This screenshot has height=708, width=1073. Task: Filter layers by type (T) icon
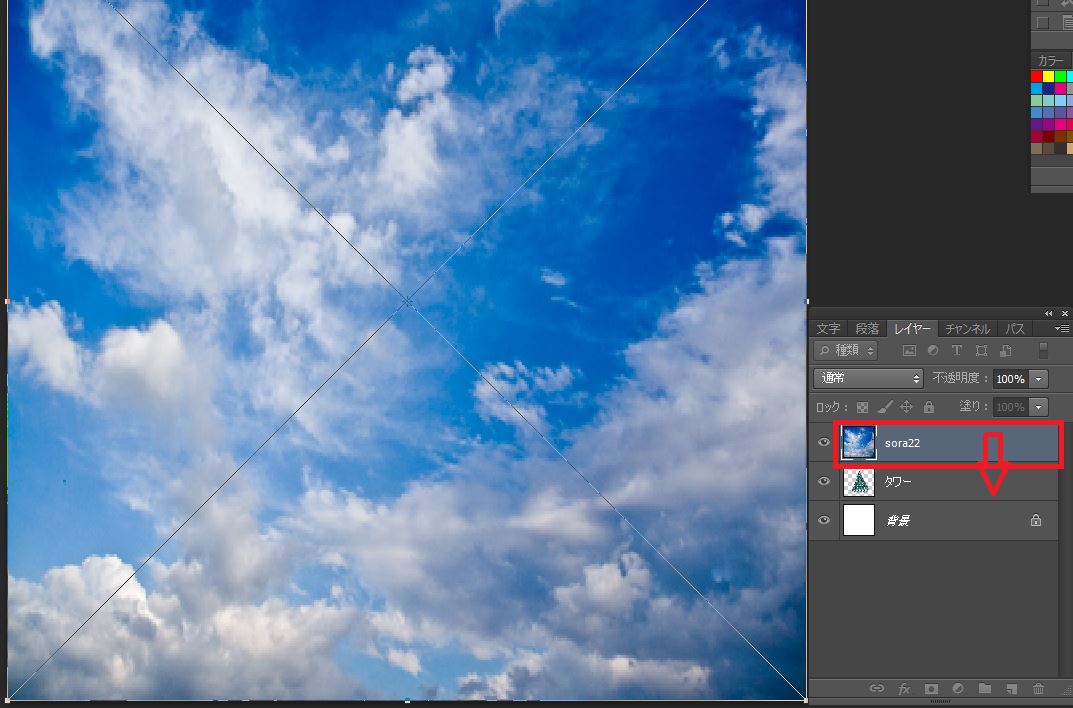(x=956, y=351)
